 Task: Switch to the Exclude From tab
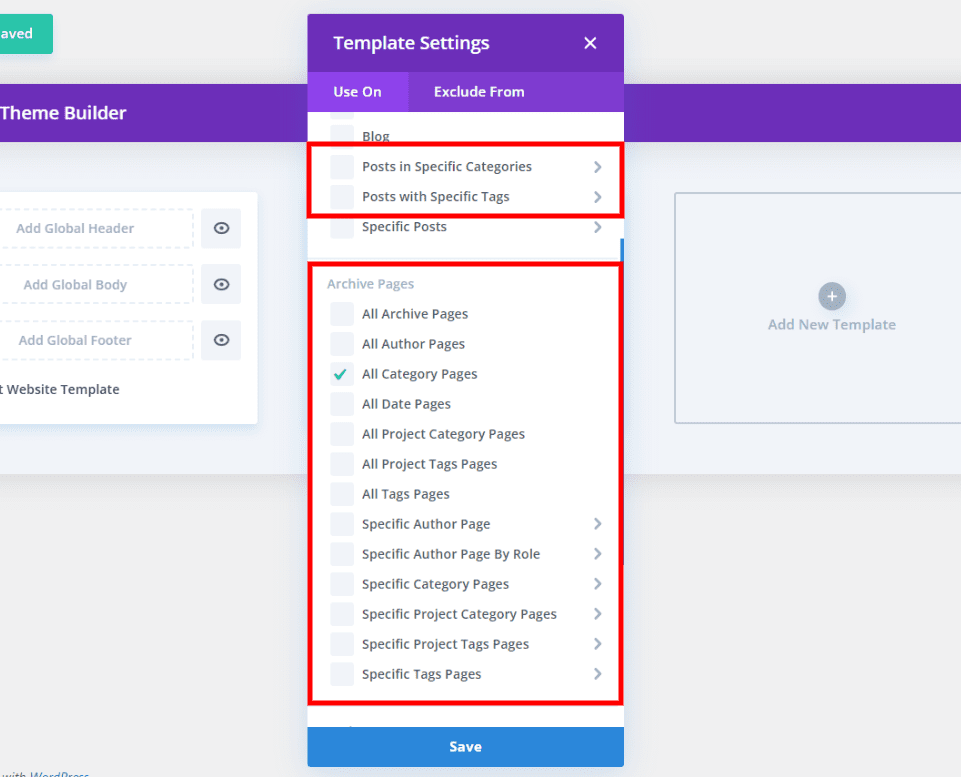(x=478, y=91)
